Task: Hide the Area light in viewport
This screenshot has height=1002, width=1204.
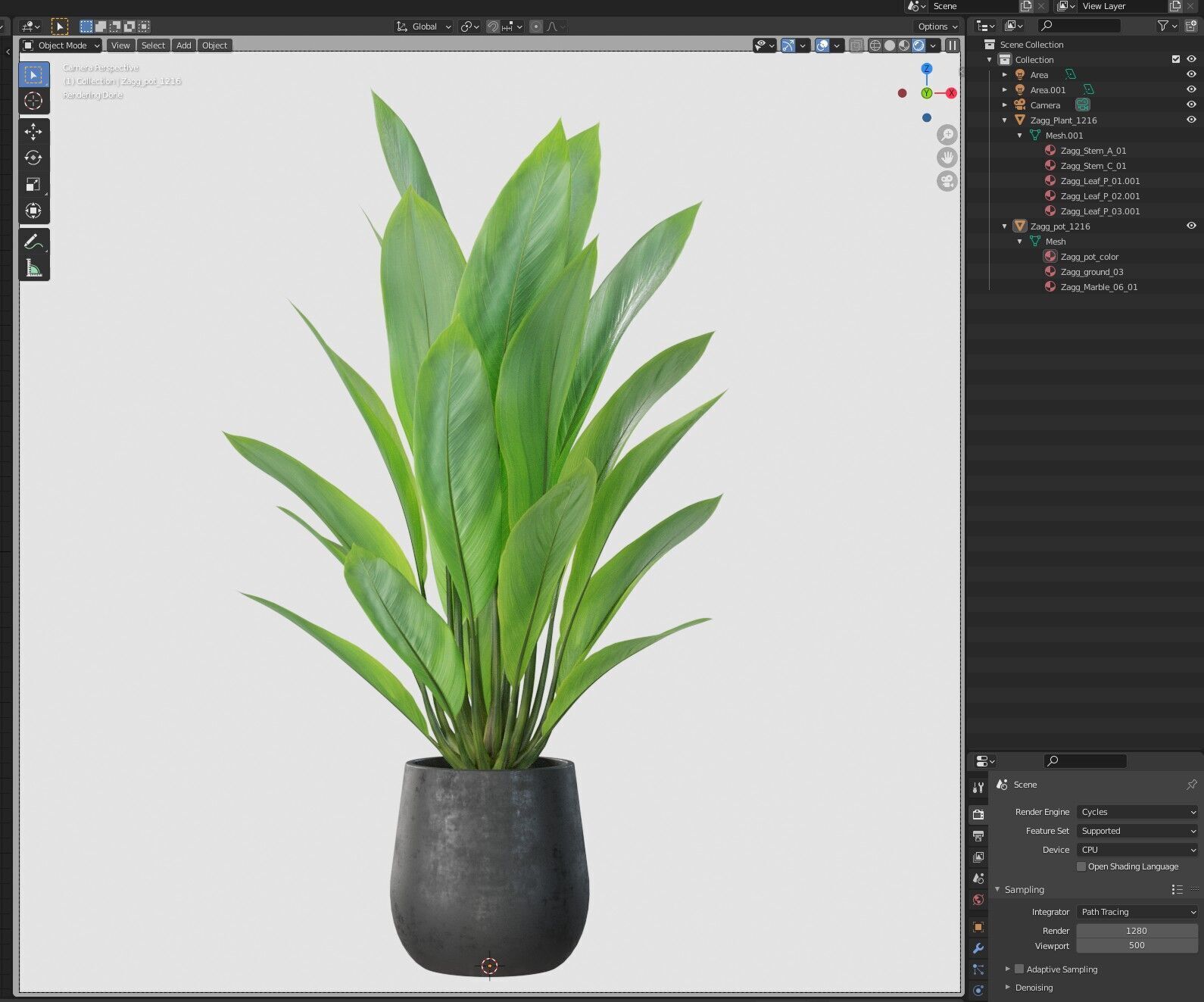Action: pyautogui.click(x=1191, y=74)
